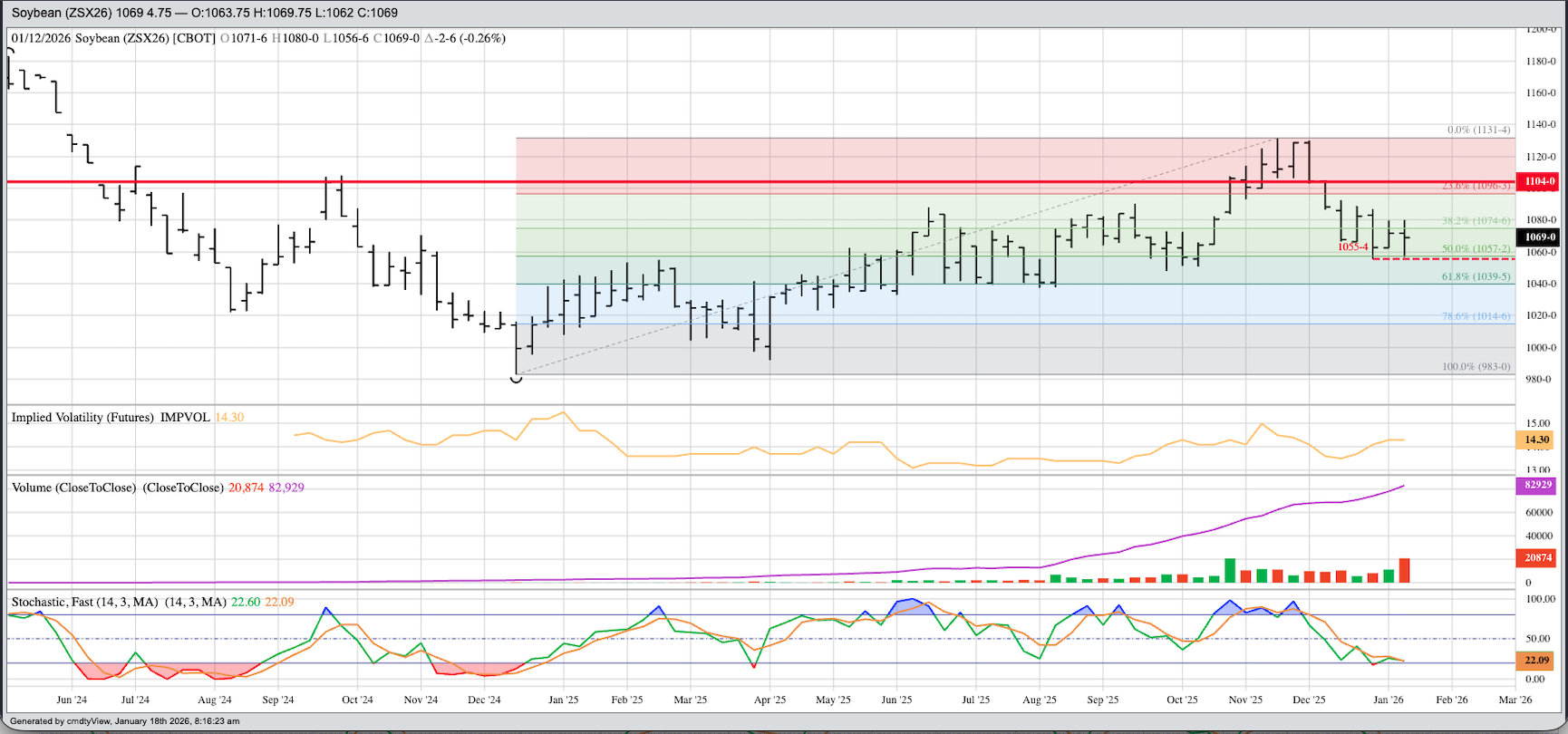The image size is (1568, 734).
Task: Click the 0.0% (1131-4) Fibonacci label
Action: tap(1478, 130)
